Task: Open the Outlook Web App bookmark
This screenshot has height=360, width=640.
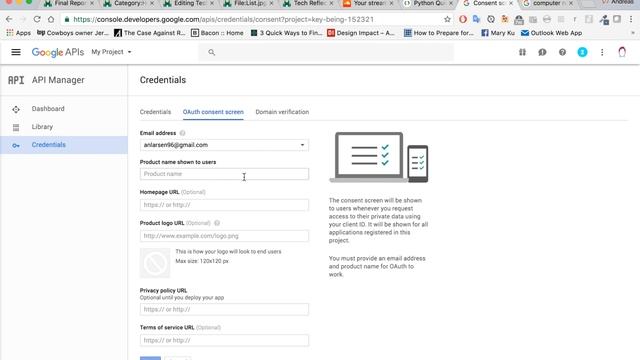Action: [551, 33]
